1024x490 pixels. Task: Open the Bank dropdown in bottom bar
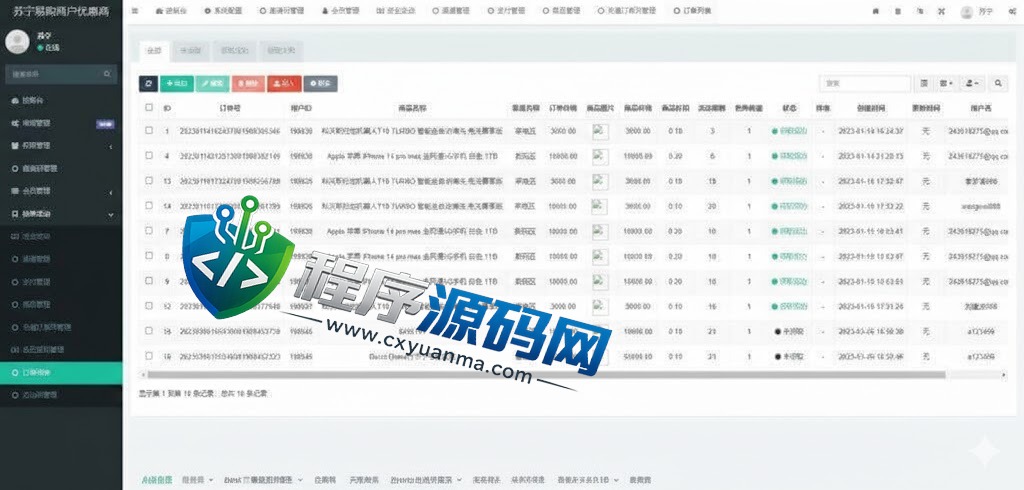tap(264, 480)
